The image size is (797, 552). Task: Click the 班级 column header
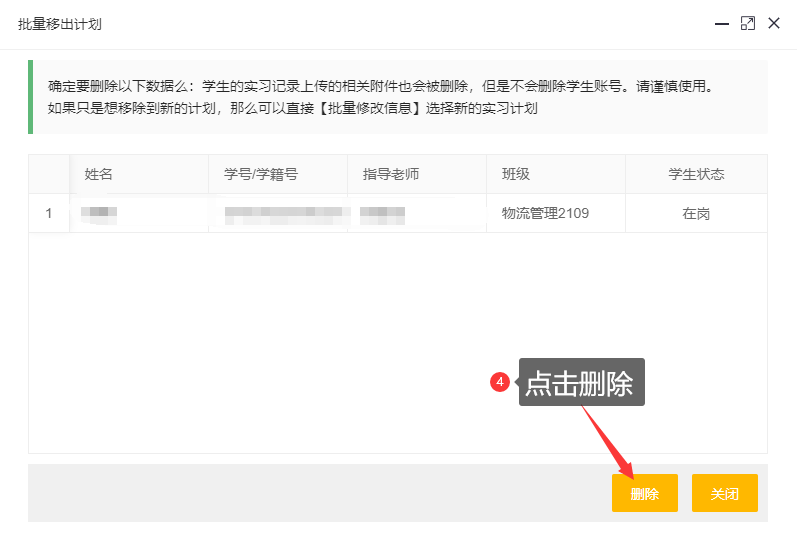pos(516,174)
